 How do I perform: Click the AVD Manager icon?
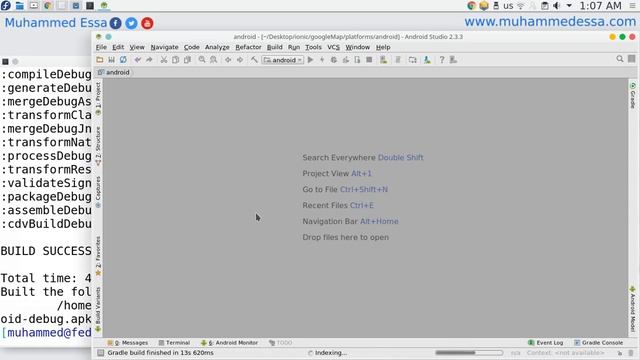point(383,60)
